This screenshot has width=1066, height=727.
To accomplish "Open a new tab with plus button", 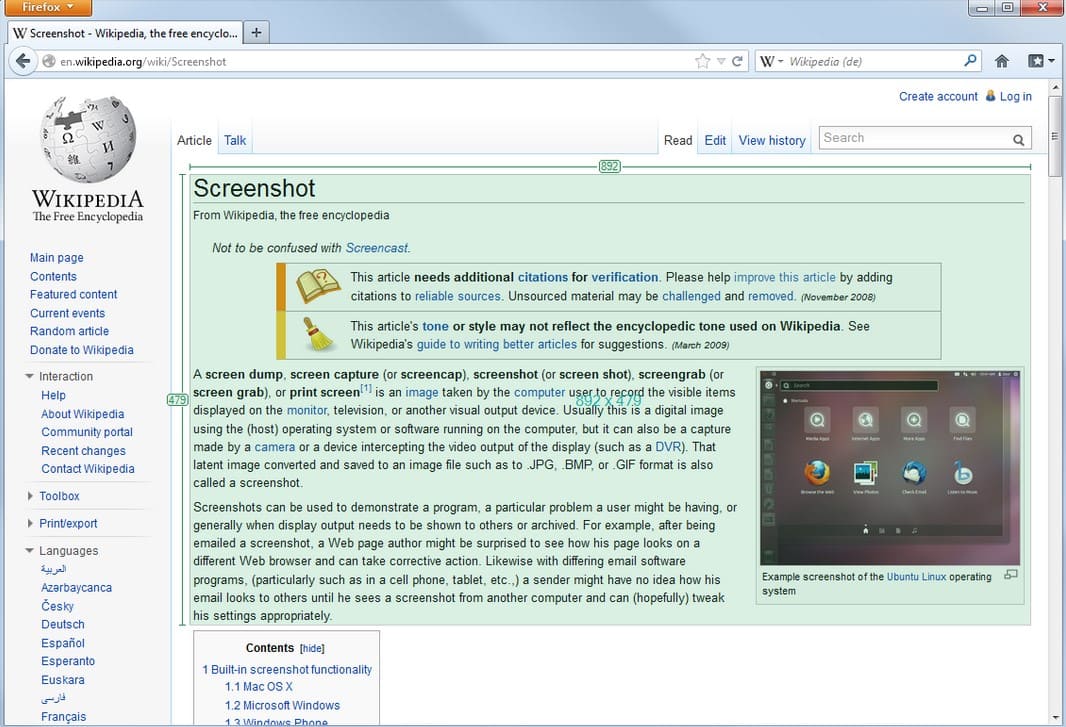I will [256, 32].
